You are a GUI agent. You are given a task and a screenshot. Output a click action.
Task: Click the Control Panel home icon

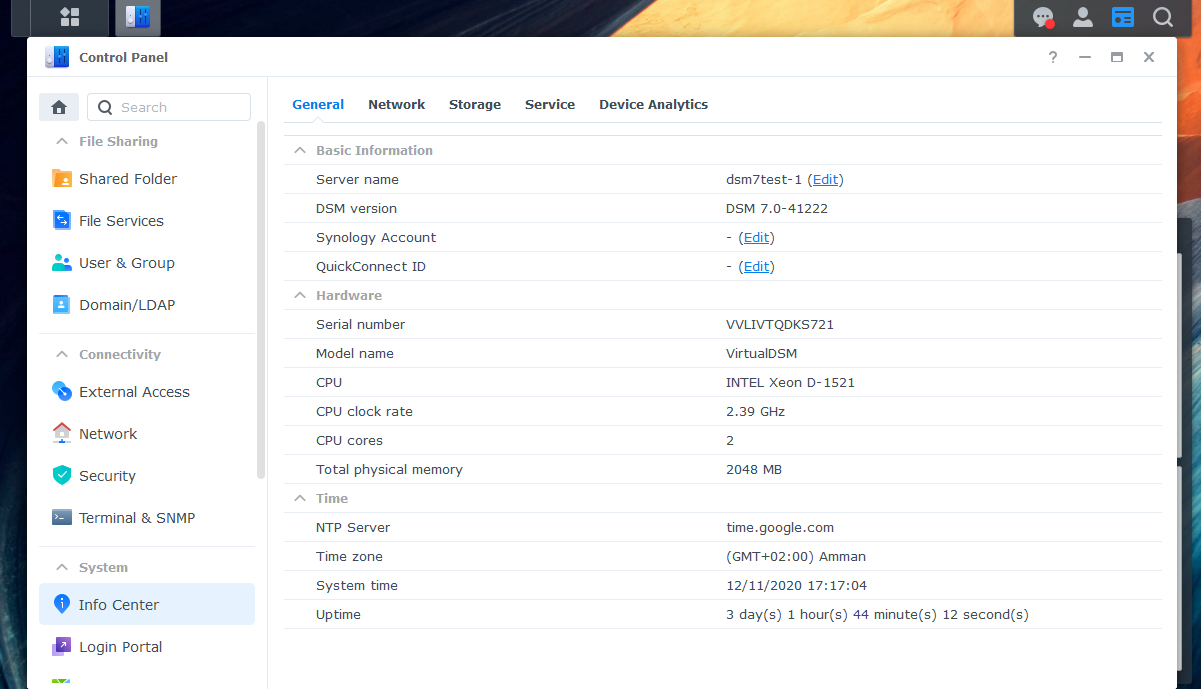pos(59,107)
